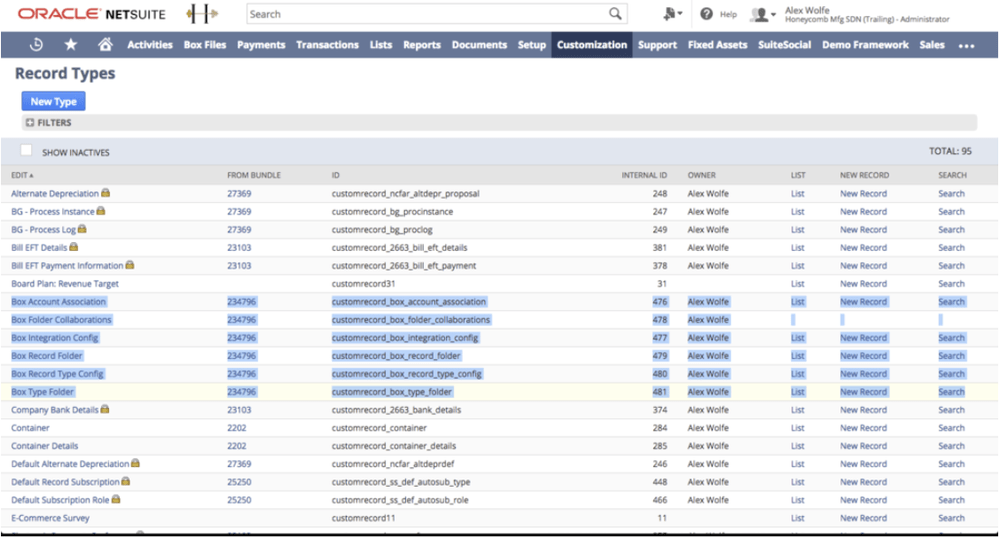The image size is (999, 537).
Task: Click the Oracle NetSuite logo
Action: 92,13
